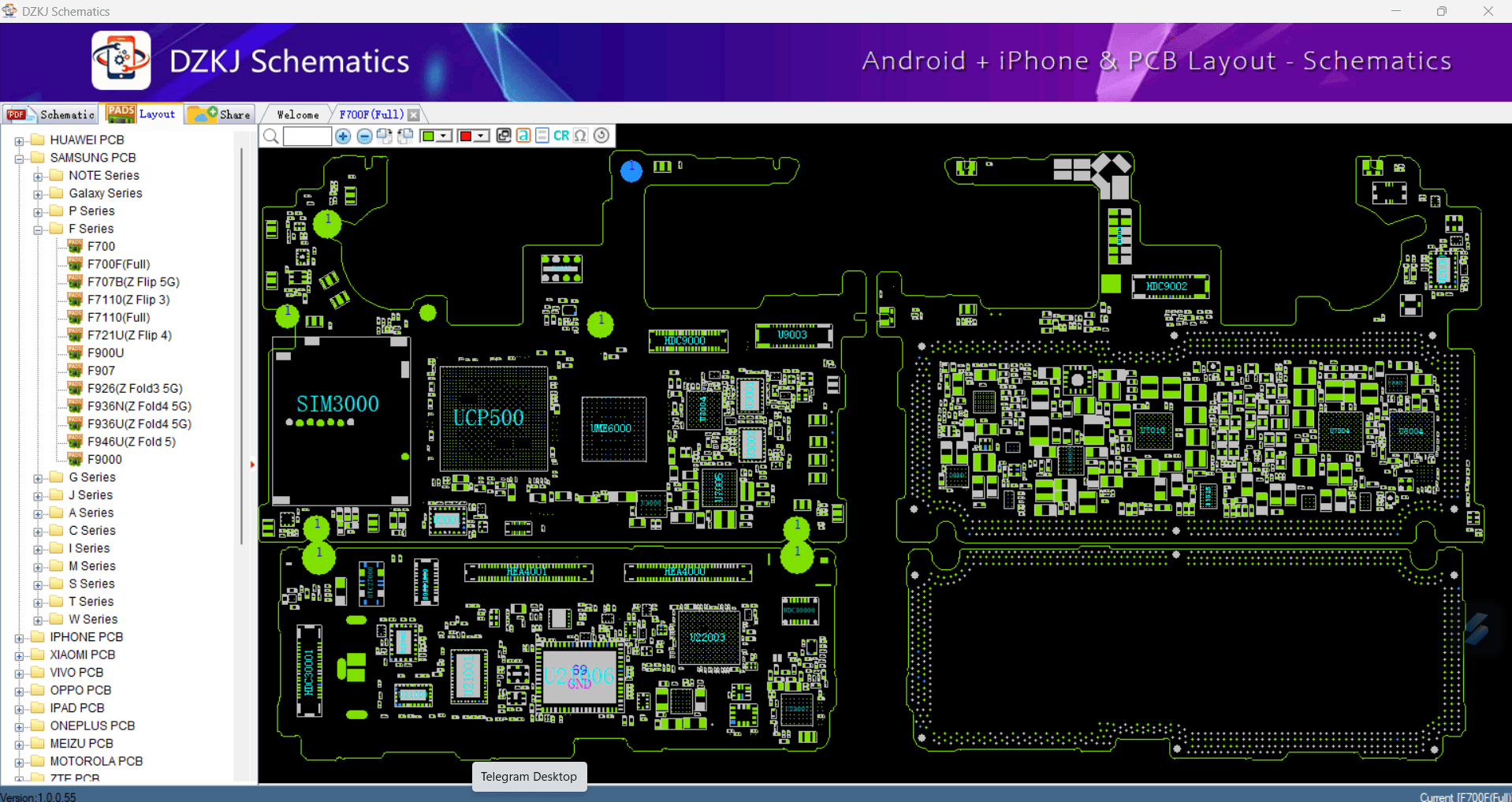Rotate layout clockwise icon

point(385,136)
